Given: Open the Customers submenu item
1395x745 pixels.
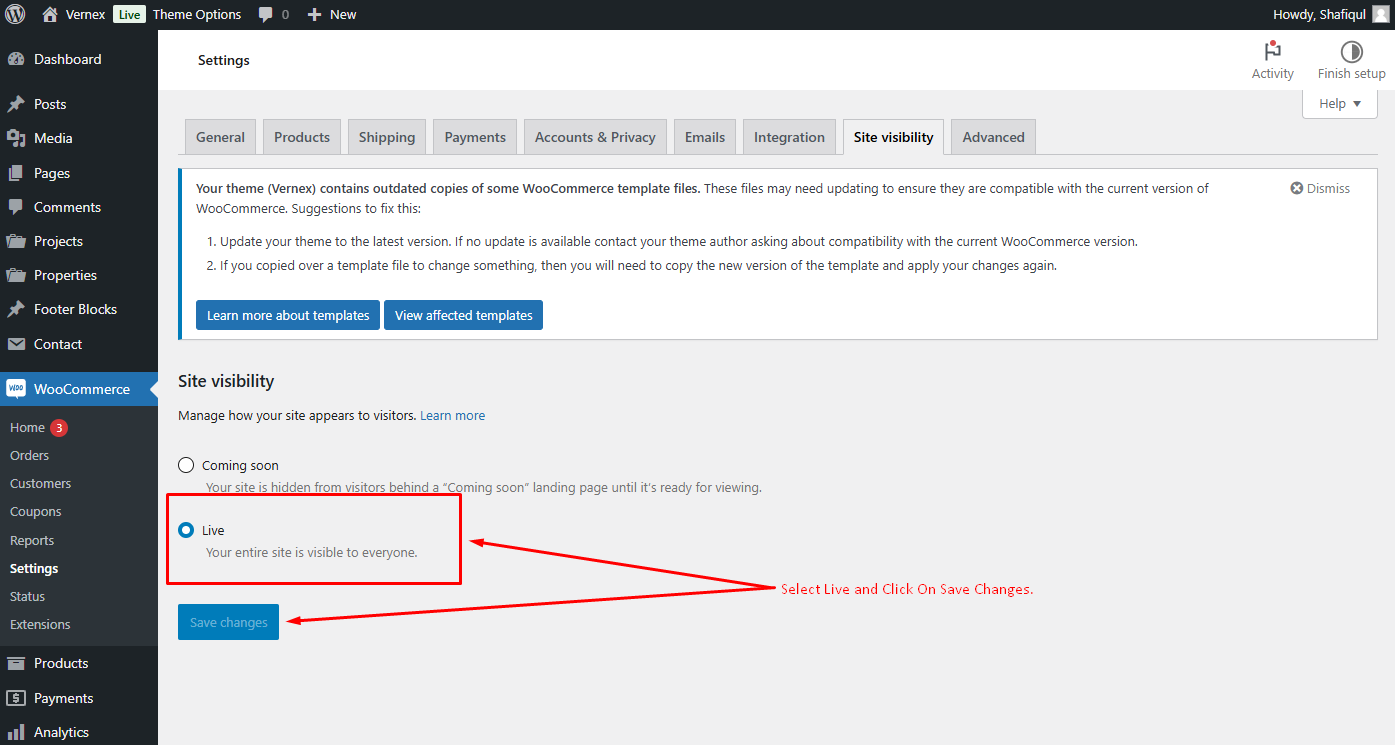Looking at the screenshot, I should (x=40, y=483).
